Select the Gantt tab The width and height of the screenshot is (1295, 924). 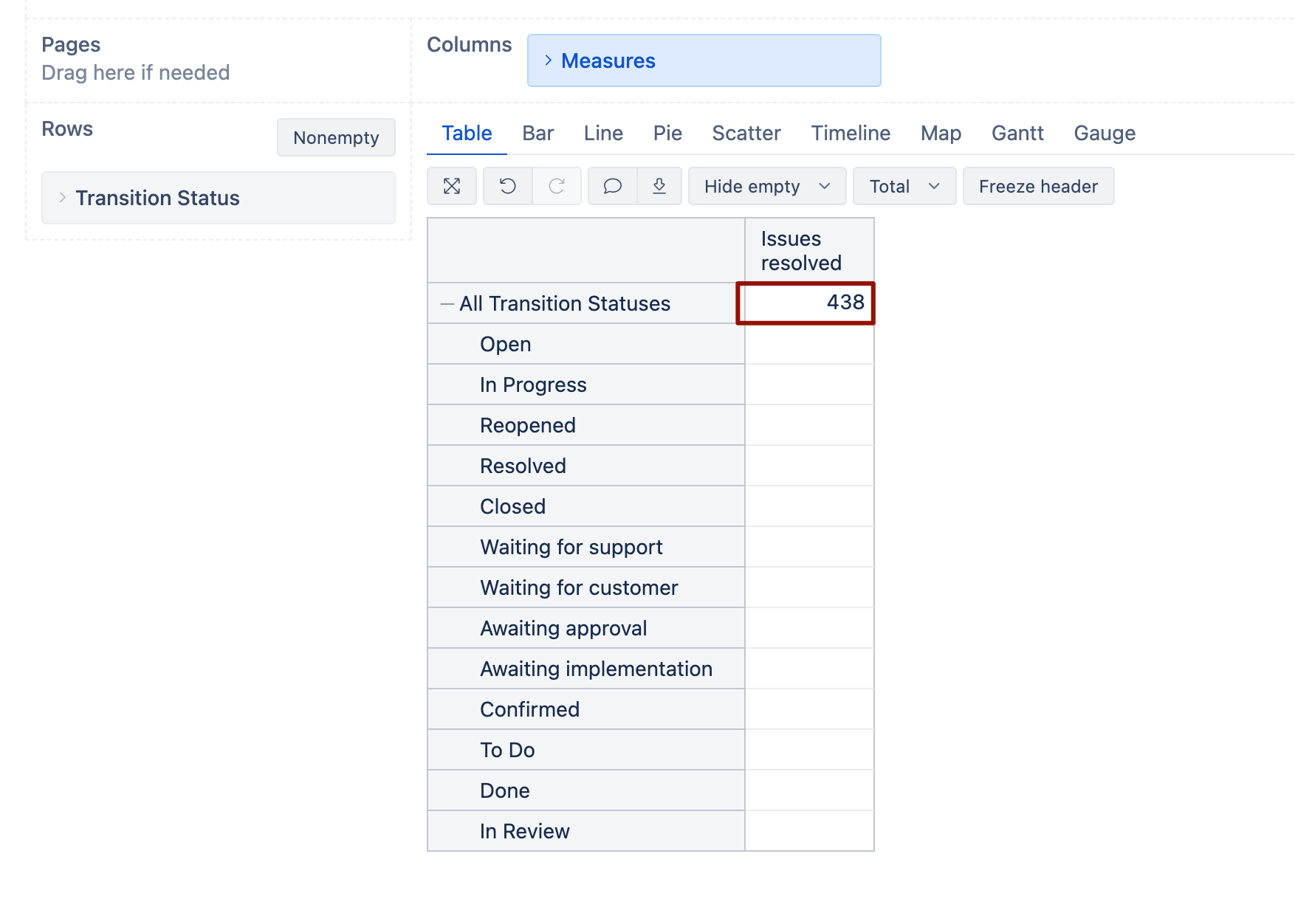point(1017,133)
